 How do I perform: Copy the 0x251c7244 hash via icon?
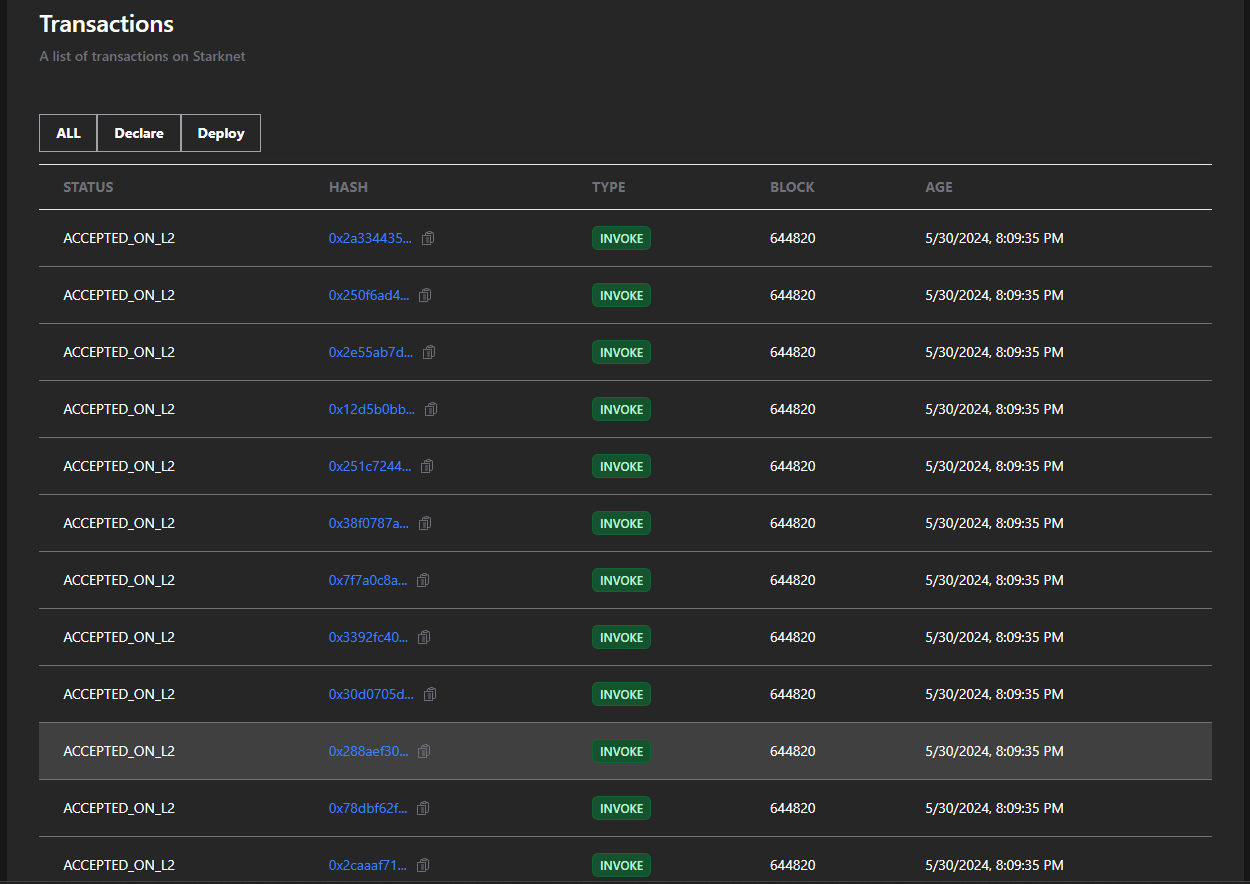[x=427, y=467]
